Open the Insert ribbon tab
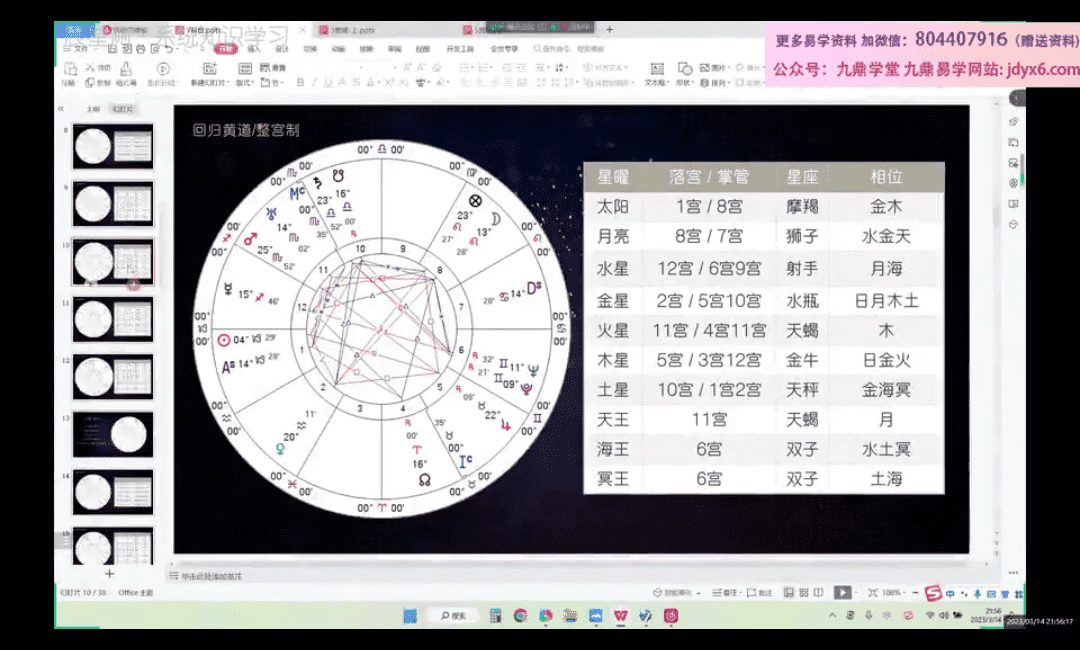This screenshot has height=650, width=1080. (x=254, y=48)
